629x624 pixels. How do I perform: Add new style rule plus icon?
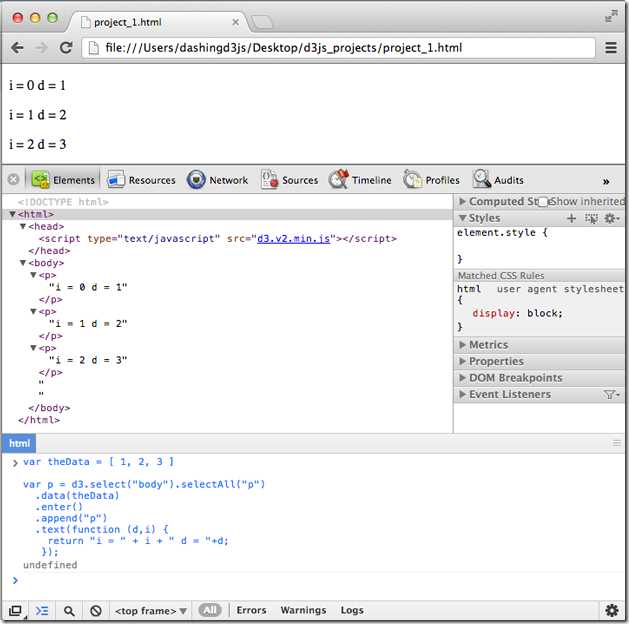pyautogui.click(x=571, y=218)
